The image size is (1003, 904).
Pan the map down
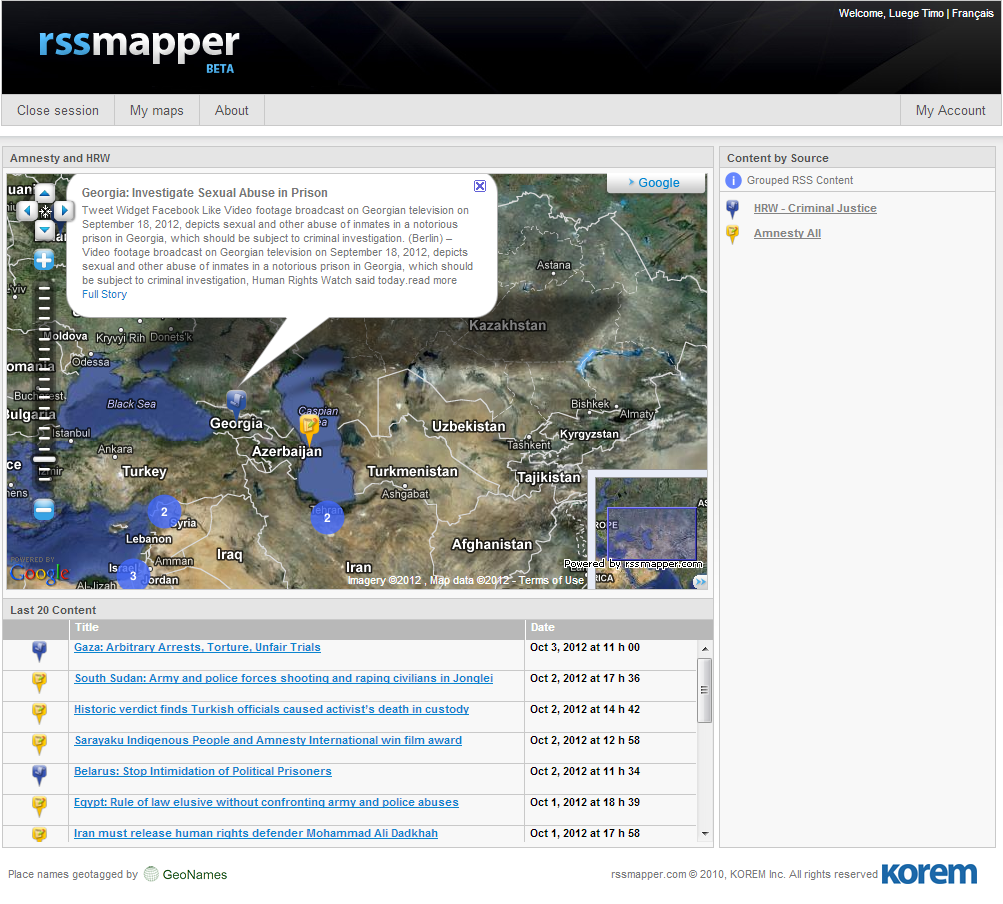45,229
